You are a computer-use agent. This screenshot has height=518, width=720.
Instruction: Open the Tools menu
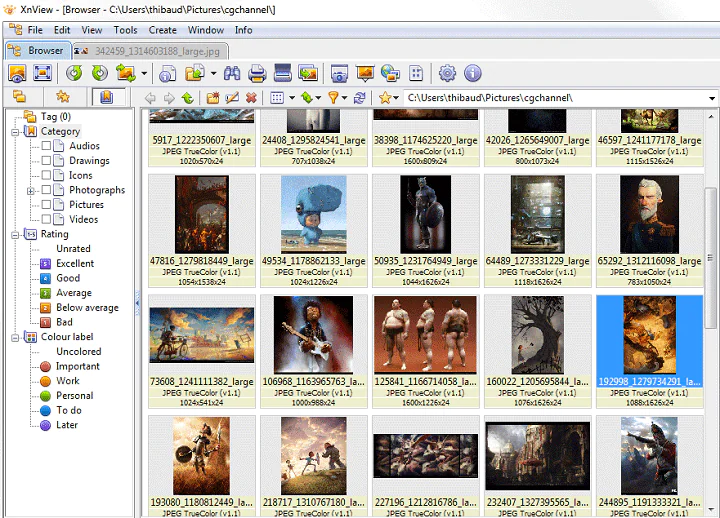pyautogui.click(x=125, y=30)
